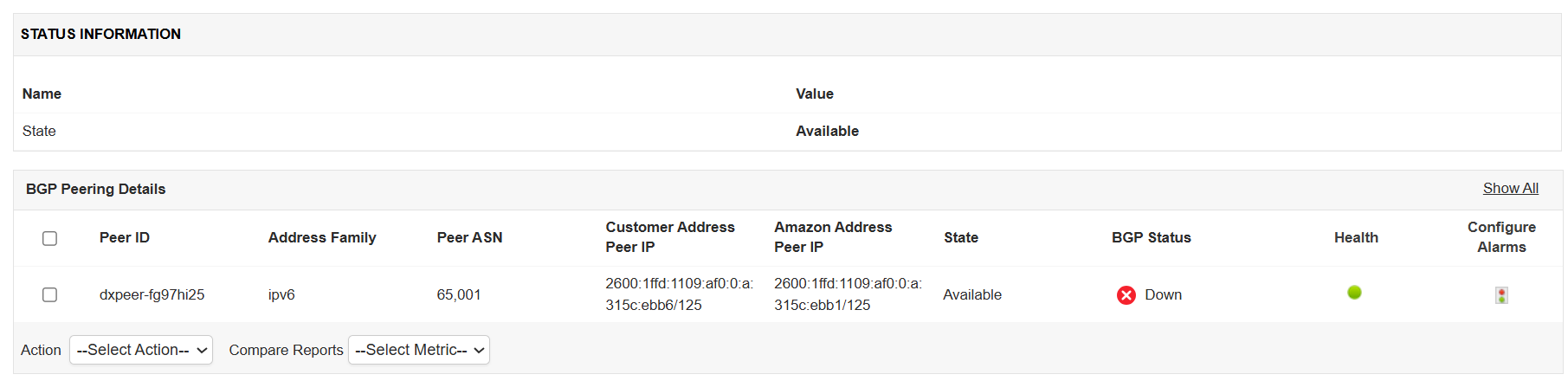Click the Address Family column header

[x=322, y=237]
